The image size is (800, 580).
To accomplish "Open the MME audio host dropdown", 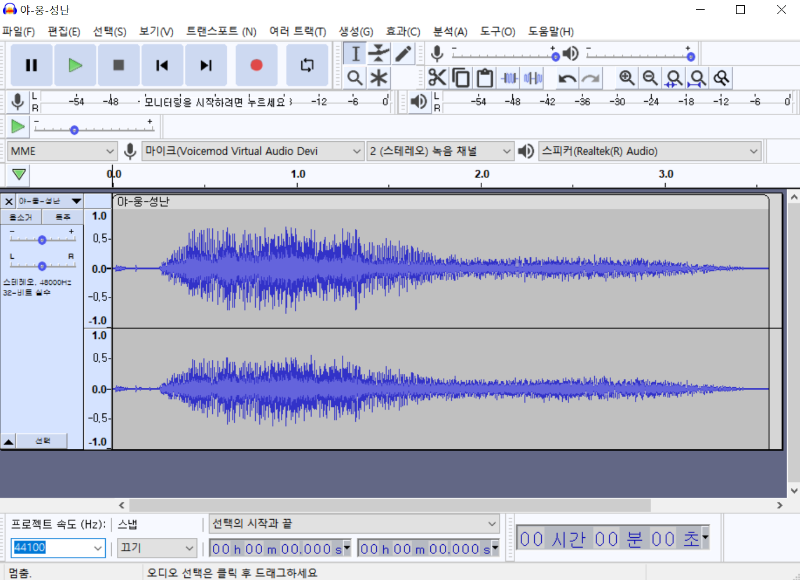I will 62,151.
